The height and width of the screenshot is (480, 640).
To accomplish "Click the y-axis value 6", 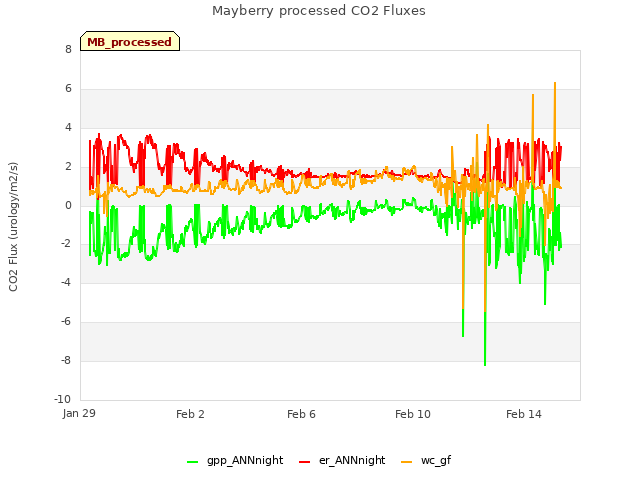I will [x=68, y=88].
